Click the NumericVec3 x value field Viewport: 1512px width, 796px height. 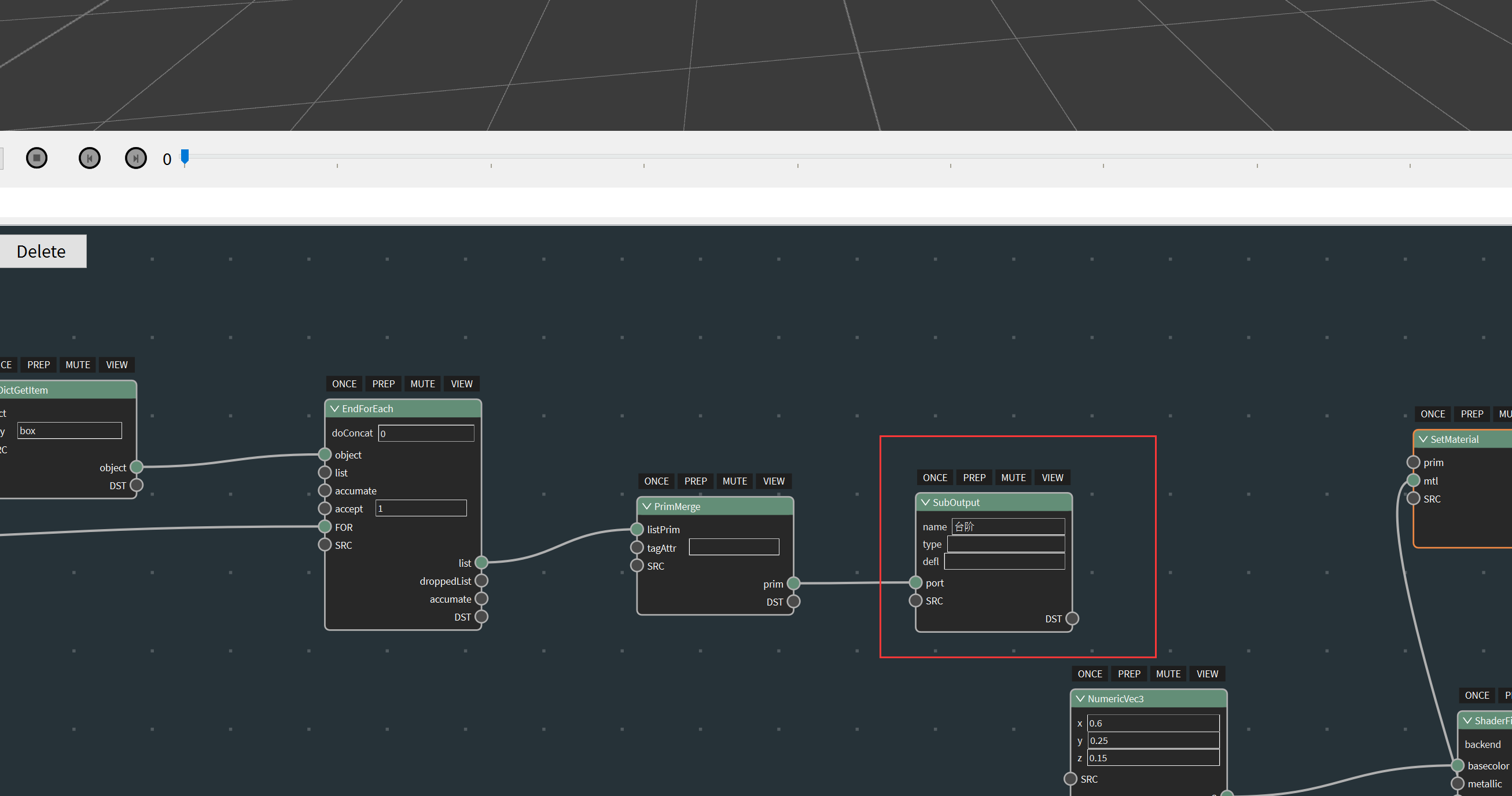coord(1153,723)
